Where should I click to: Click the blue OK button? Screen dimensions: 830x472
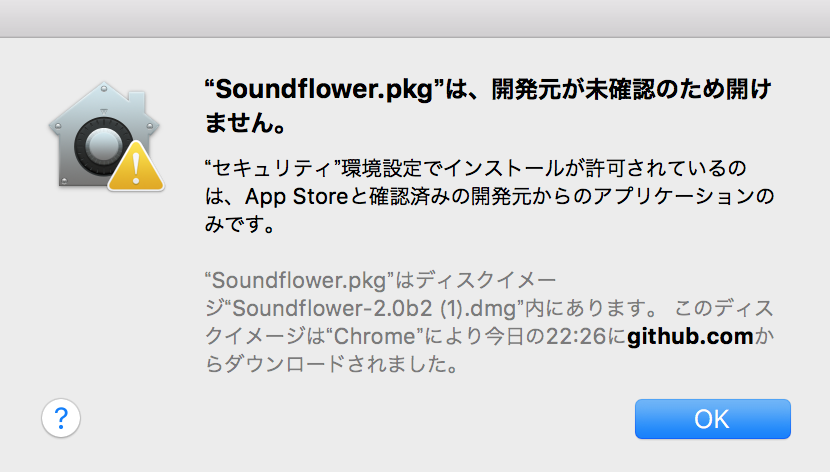click(712, 419)
